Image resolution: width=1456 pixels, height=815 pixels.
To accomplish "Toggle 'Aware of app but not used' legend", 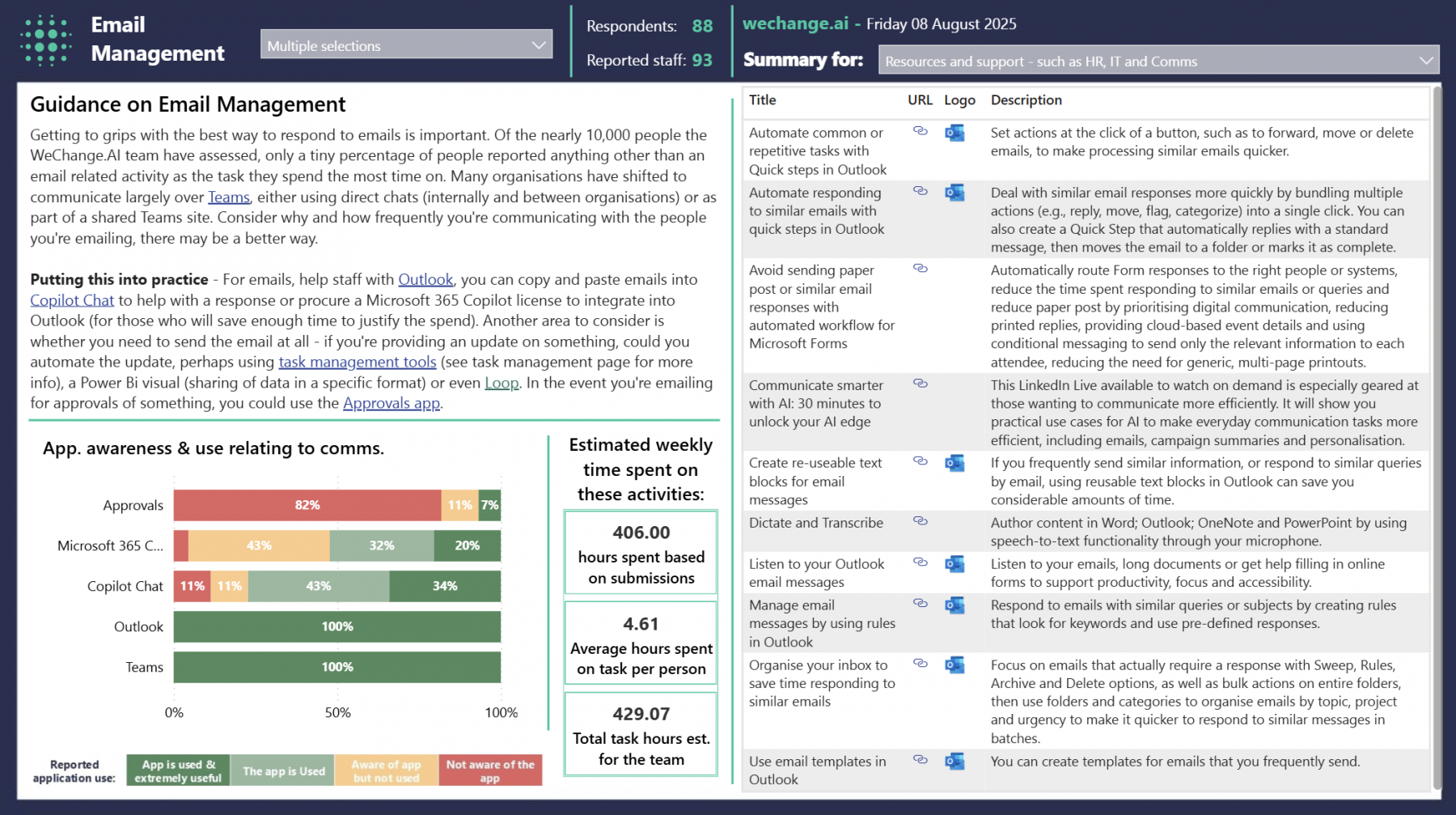I will (386, 770).
